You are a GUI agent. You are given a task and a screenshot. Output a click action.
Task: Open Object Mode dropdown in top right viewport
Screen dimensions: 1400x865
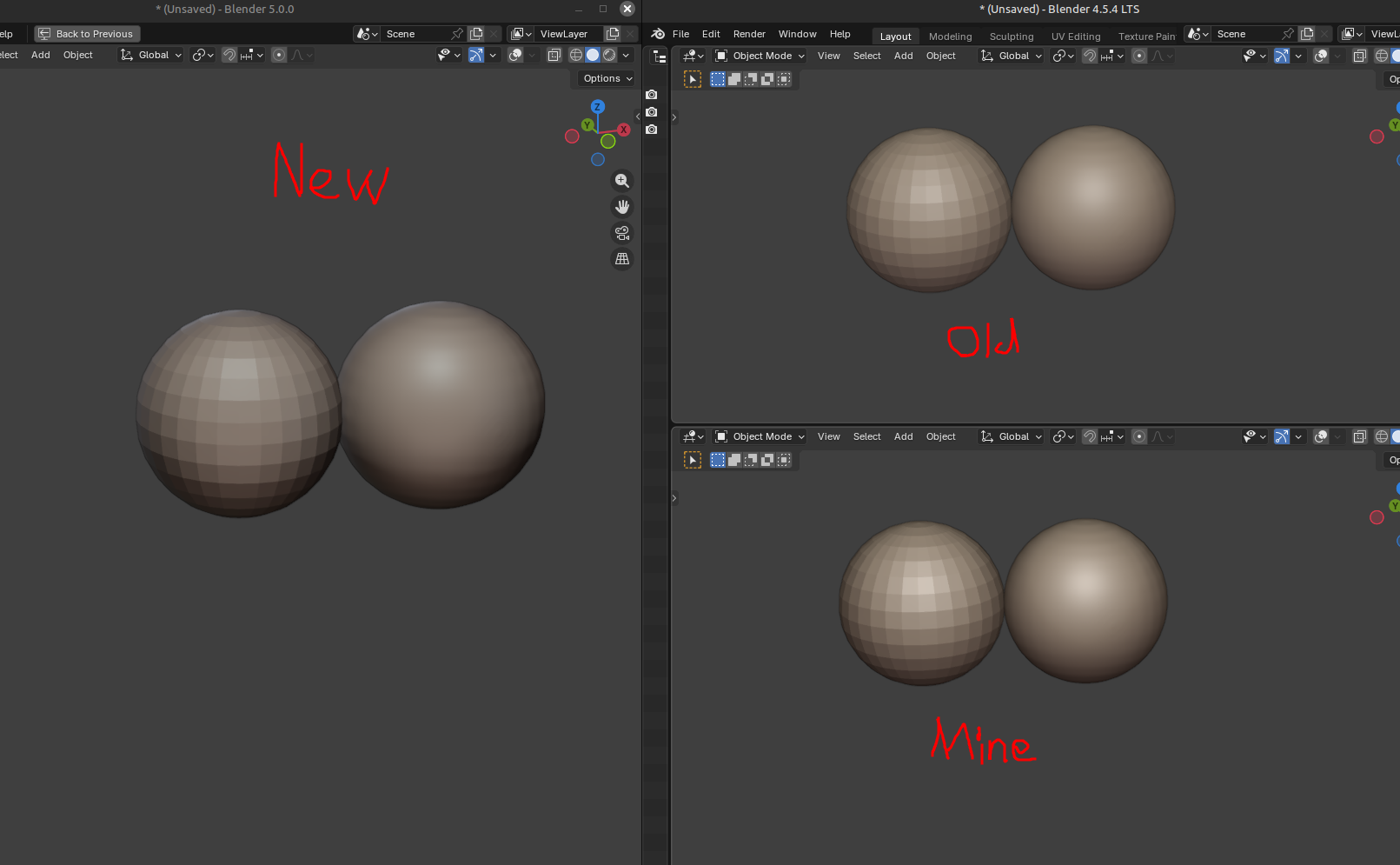tap(760, 56)
